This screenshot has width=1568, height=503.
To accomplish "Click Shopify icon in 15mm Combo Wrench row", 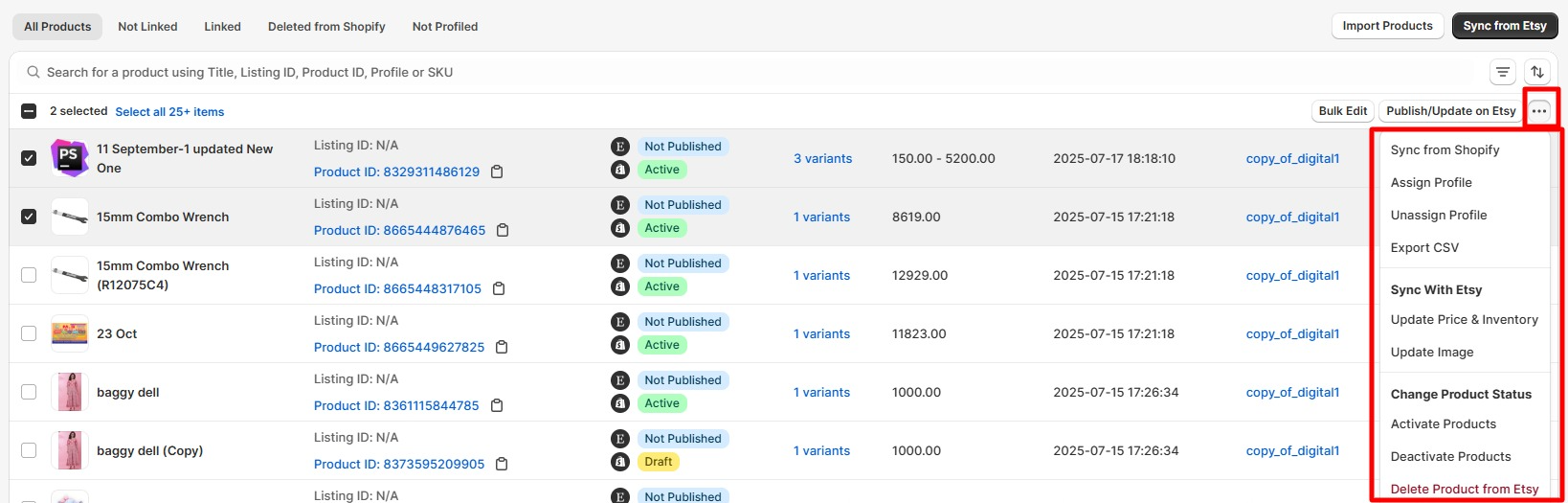I will coord(620,228).
